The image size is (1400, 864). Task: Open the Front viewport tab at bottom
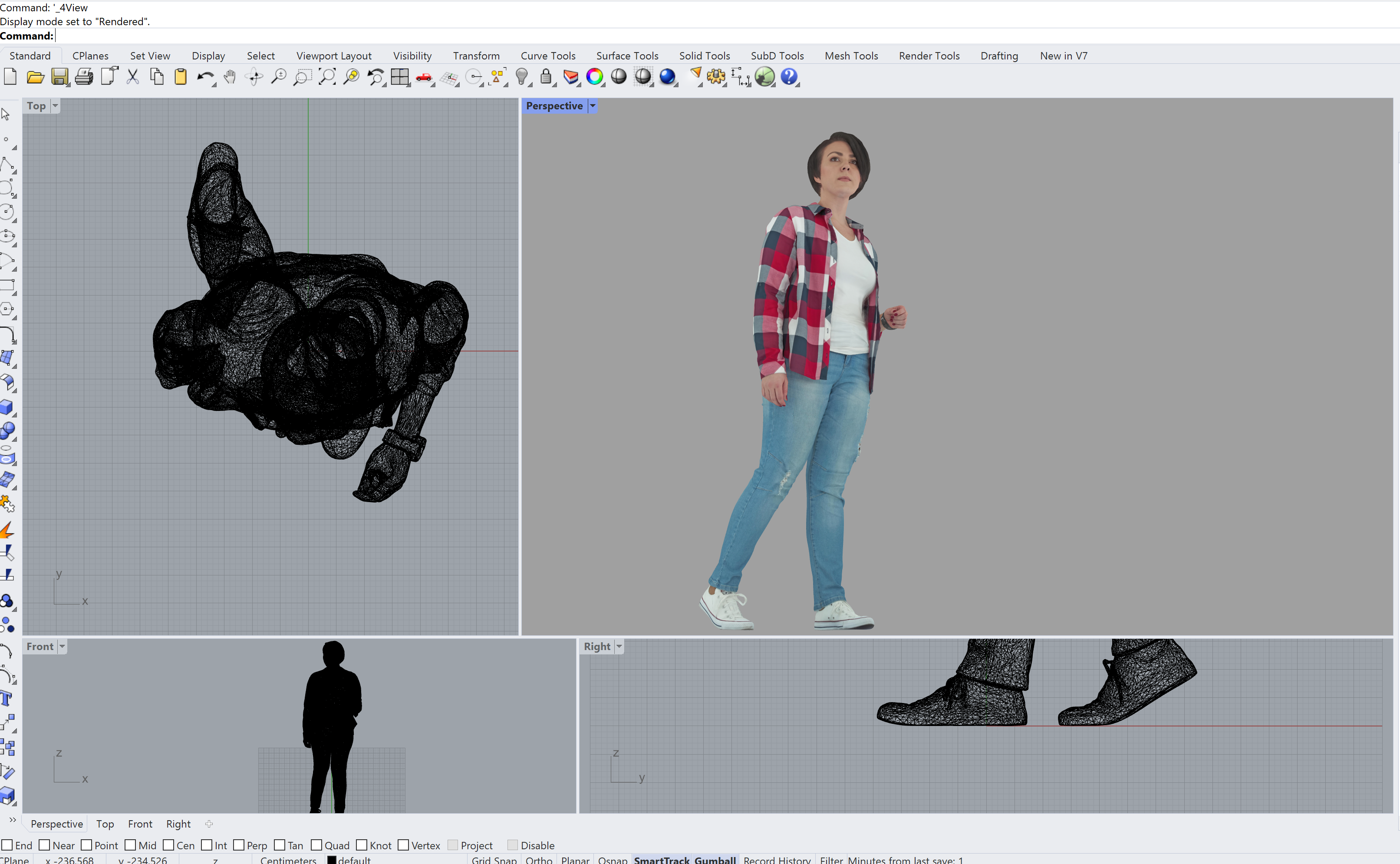coord(140,824)
